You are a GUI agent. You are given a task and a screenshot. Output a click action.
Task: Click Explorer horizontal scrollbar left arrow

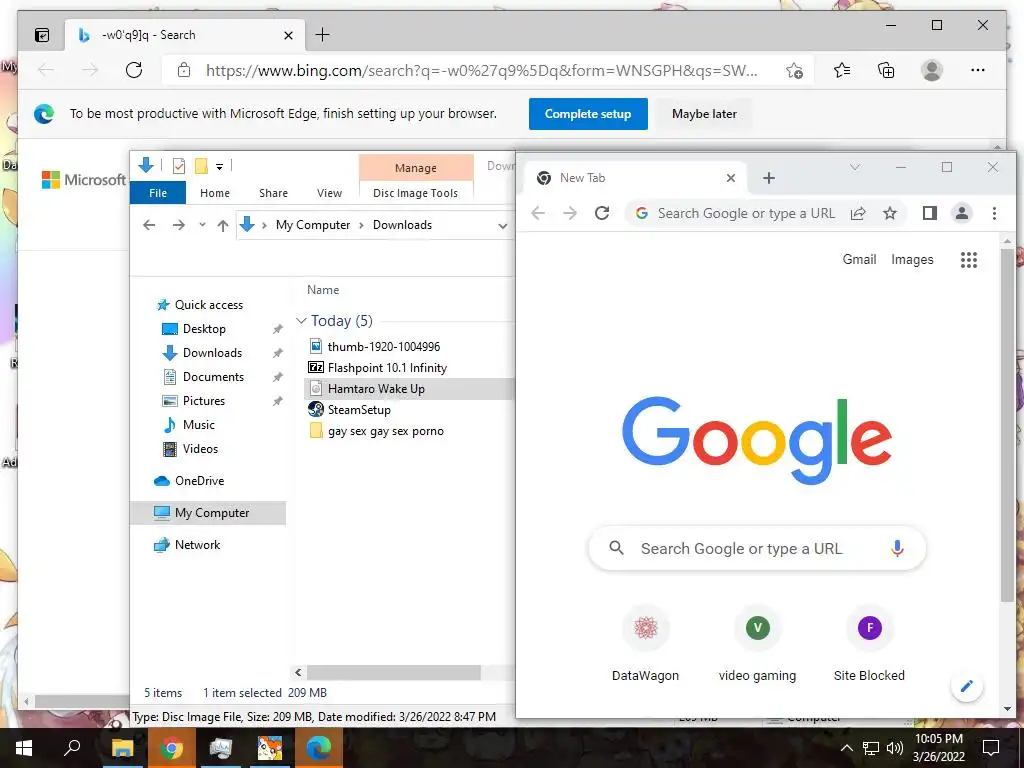coord(298,672)
